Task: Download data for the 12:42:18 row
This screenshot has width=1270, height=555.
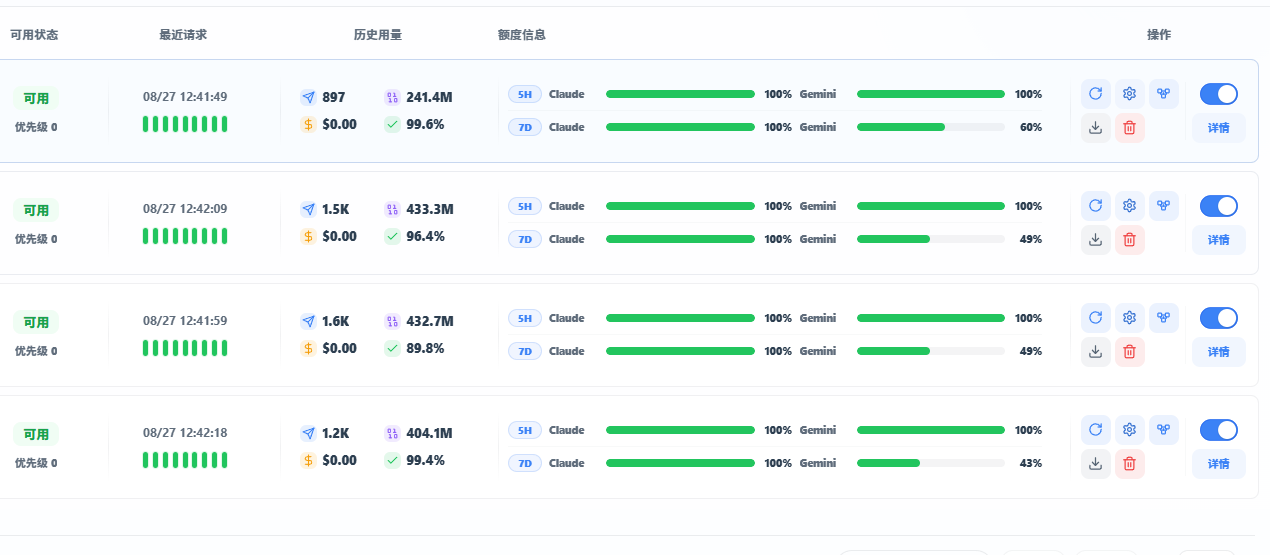Action: click(1096, 464)
